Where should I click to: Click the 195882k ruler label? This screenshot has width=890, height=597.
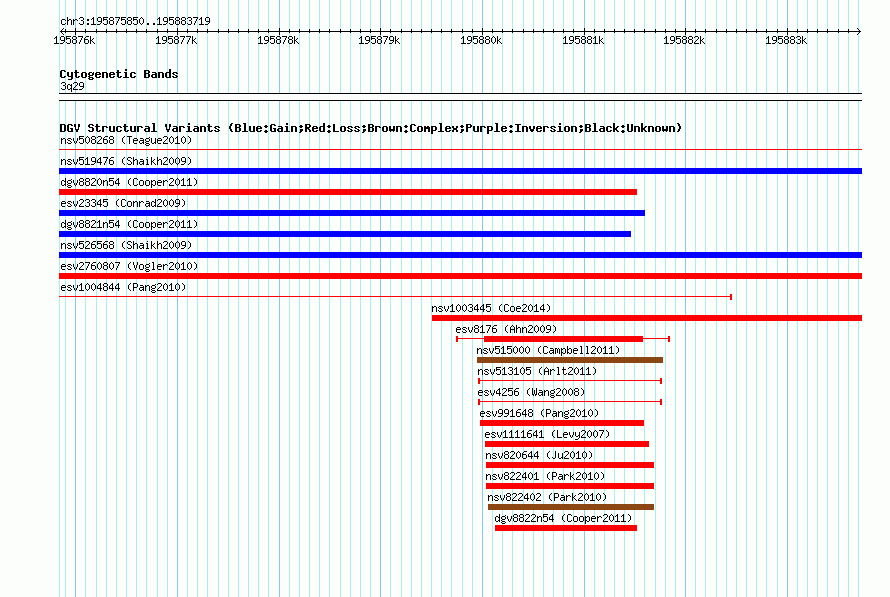click(x=684, y=40)
